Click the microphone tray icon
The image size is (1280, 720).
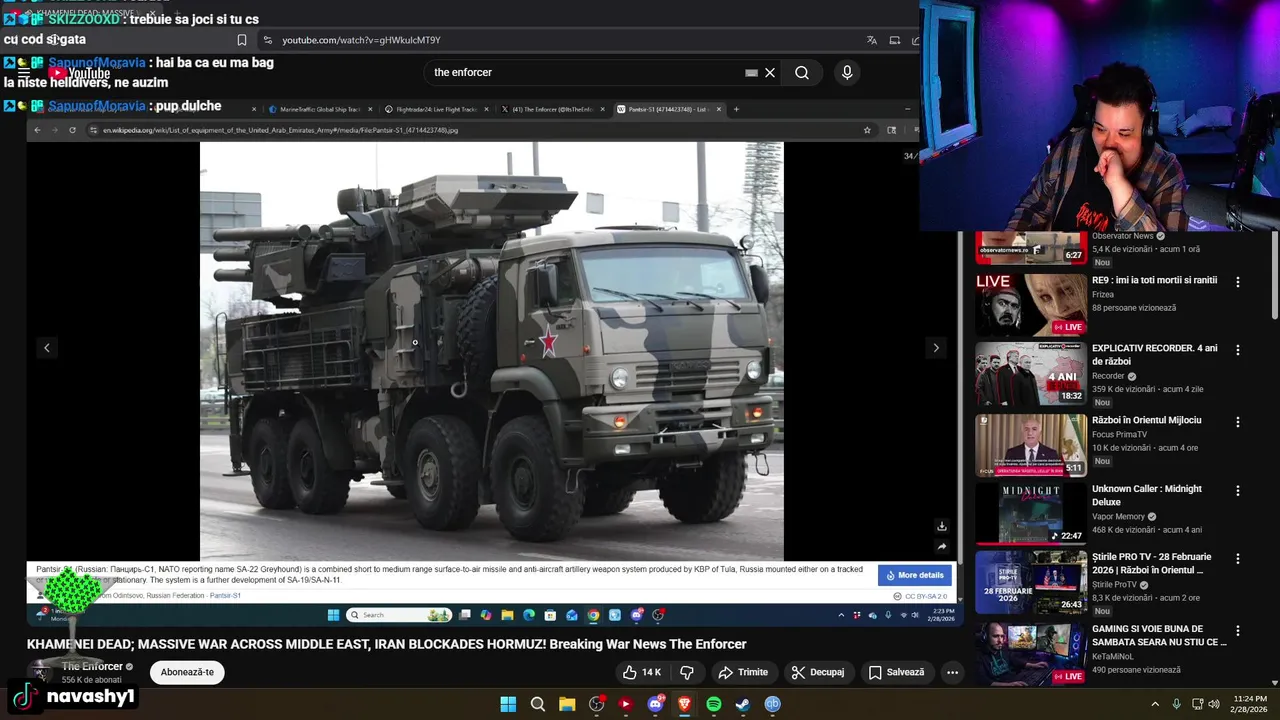(x=1176, y=704)
